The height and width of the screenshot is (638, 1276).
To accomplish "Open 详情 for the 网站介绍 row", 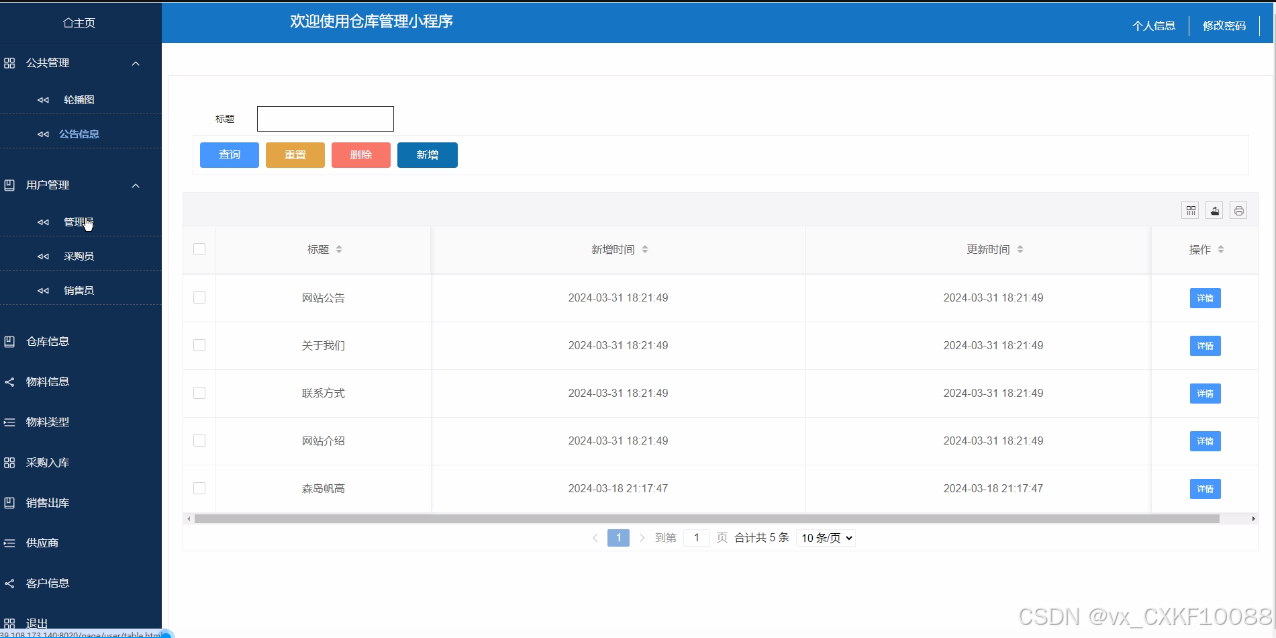I will pos(1205,441).
